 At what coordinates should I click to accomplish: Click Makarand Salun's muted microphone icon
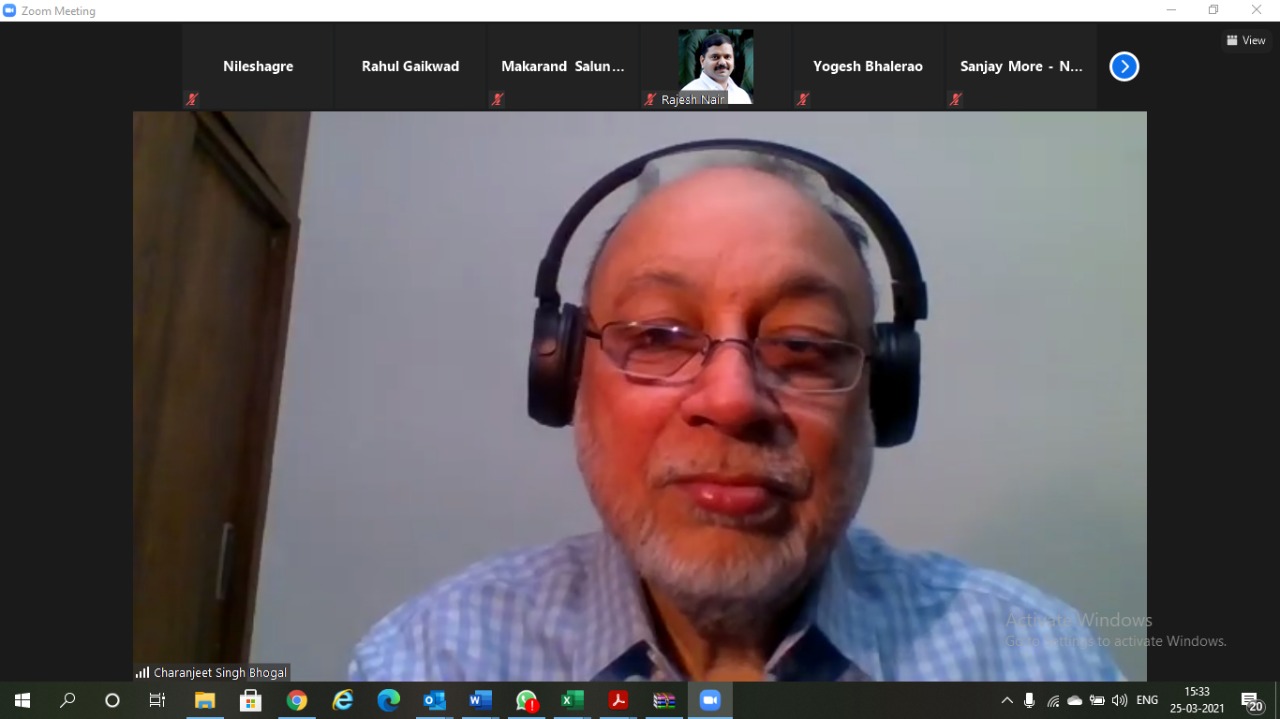tap(497, 99)
